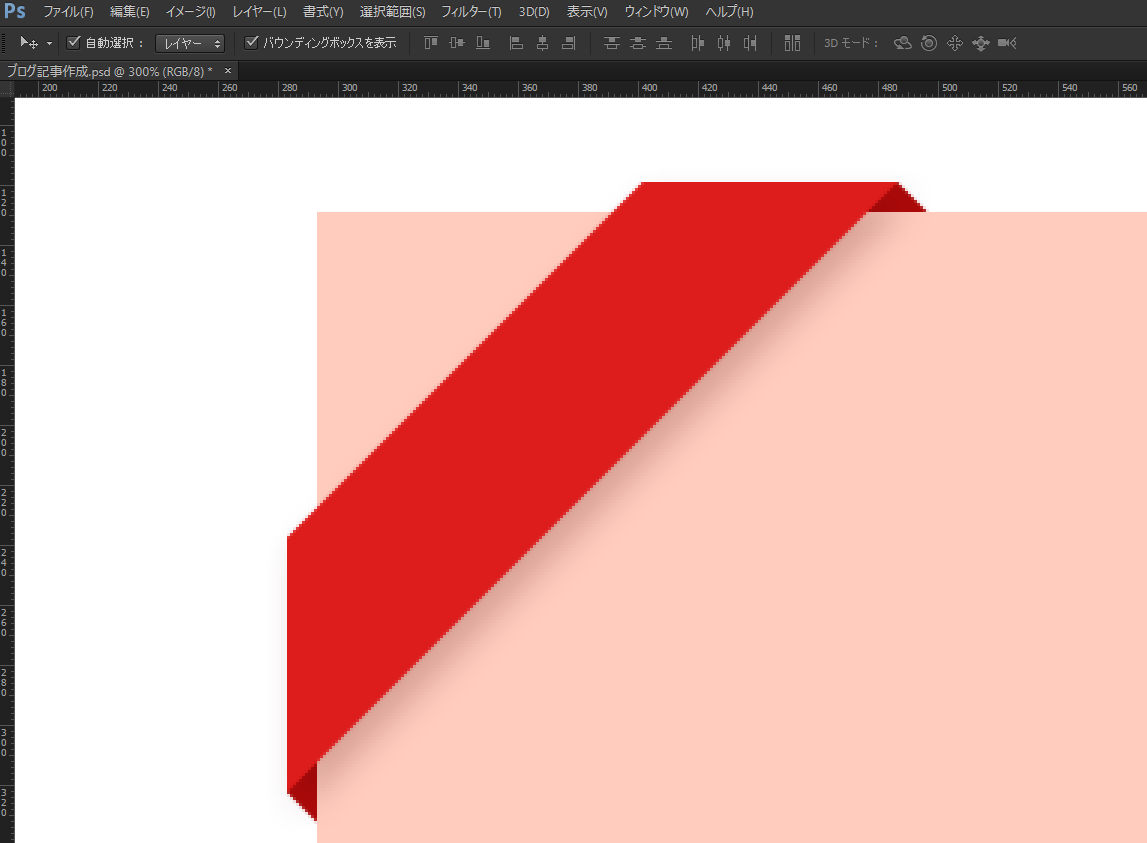
Task: Switch to the ブログ記事作成.psd document tab
Action: pyautogui.click(x=110, y=71)
